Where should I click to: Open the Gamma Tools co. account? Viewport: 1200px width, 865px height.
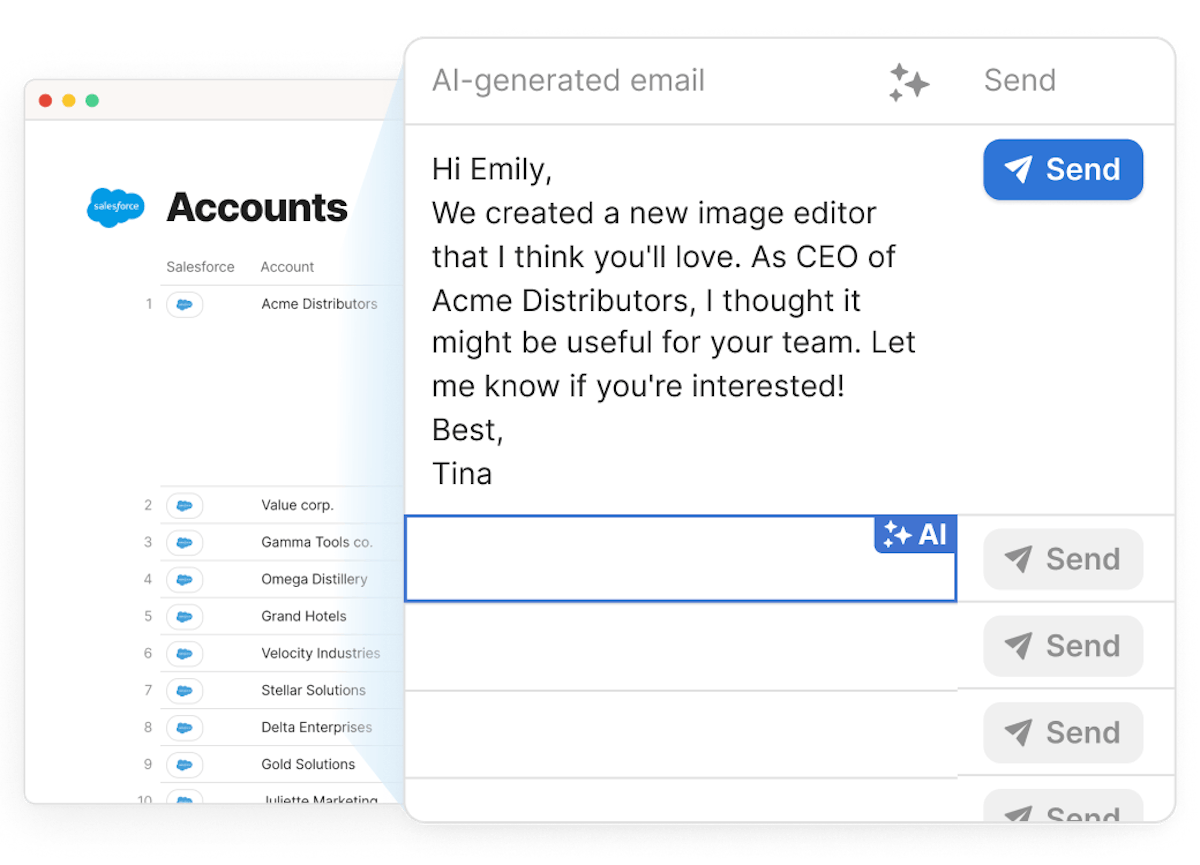(317, 542)
